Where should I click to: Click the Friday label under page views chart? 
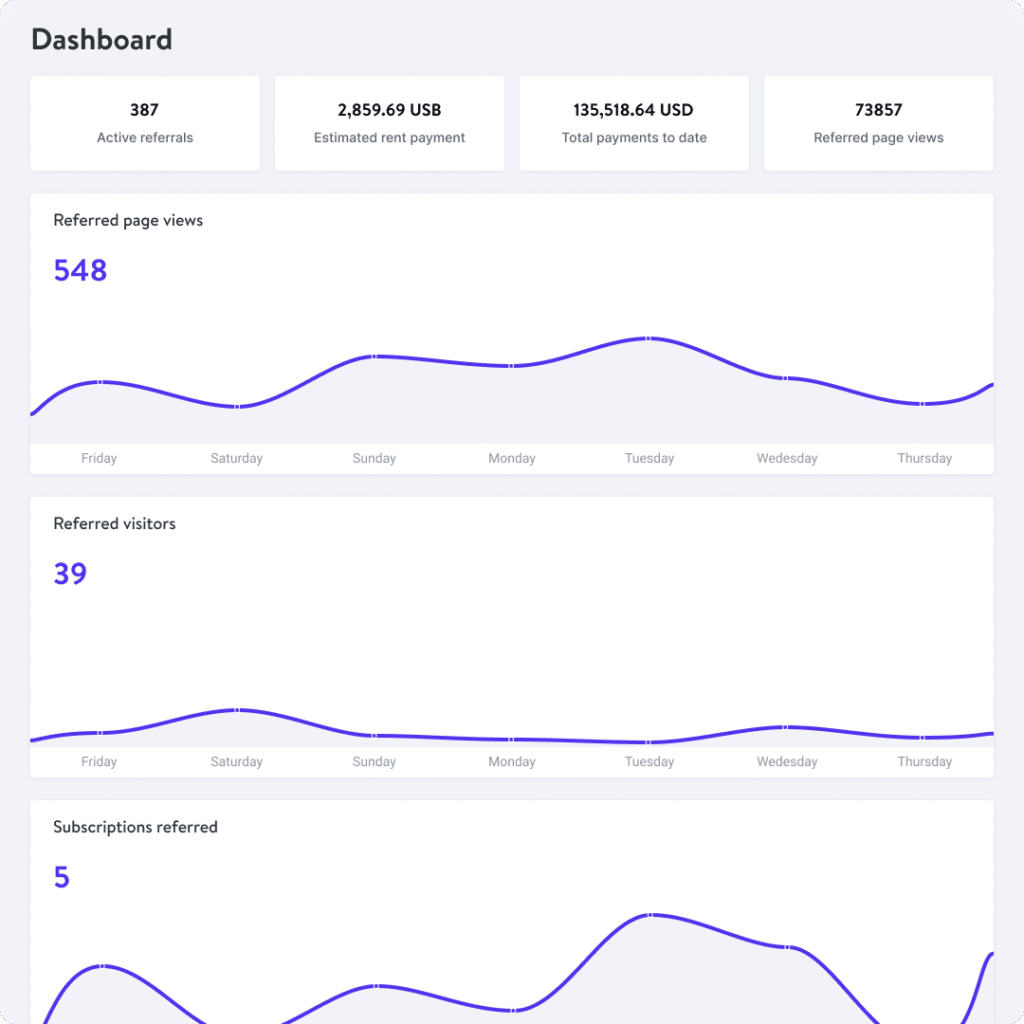(x=98, y=458)
